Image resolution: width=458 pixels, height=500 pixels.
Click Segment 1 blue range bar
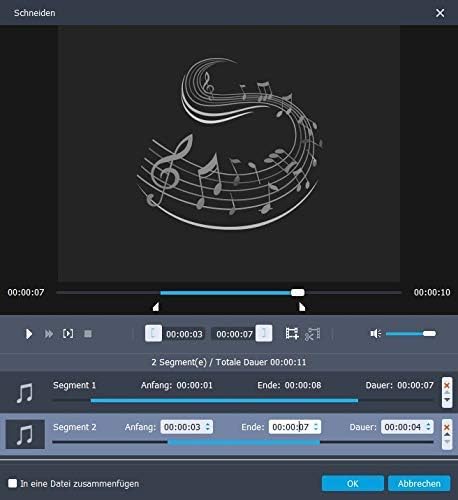(x=224, y=401)
